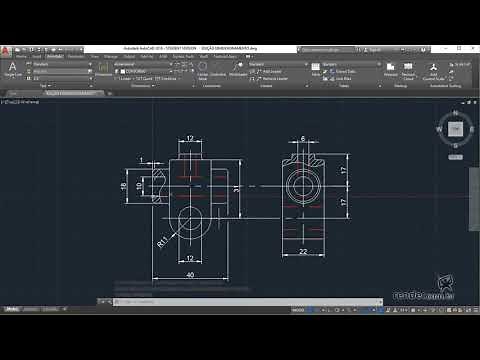Switch to the Layout1 tab
This screenshot has height=360, width=480.
pos(31,309)
